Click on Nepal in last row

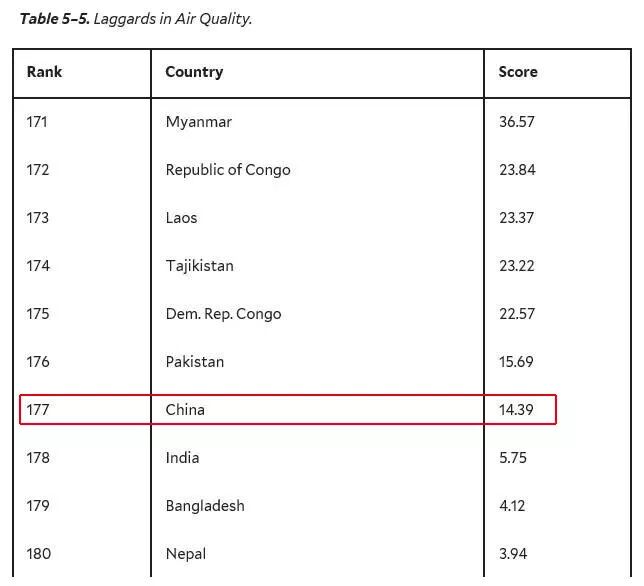click(x=185, y=554)
